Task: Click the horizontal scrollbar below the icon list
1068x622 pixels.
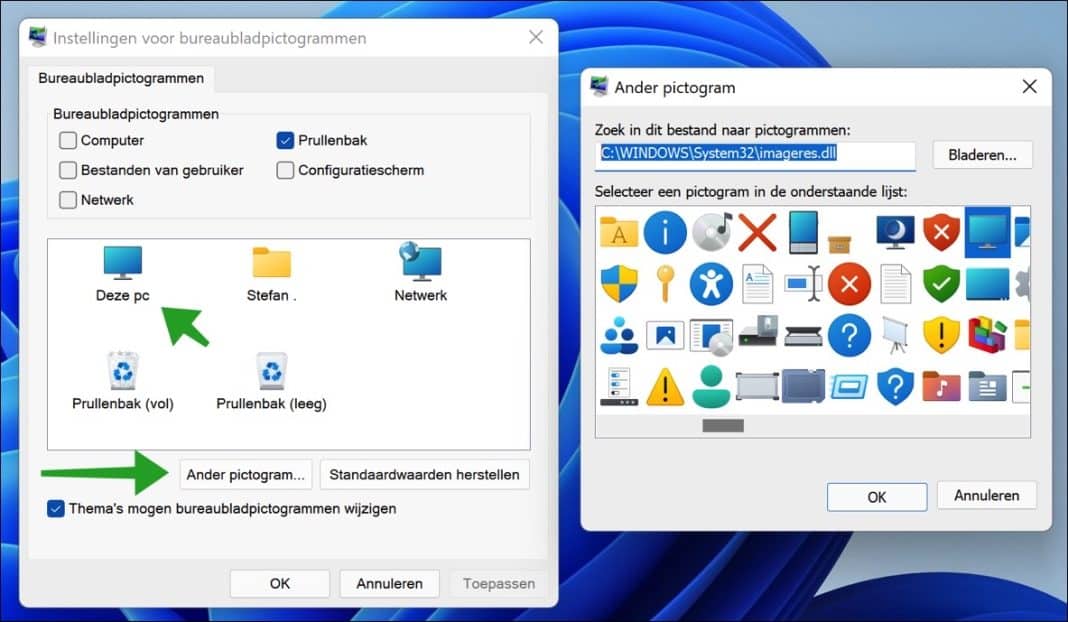Action: 722,425
